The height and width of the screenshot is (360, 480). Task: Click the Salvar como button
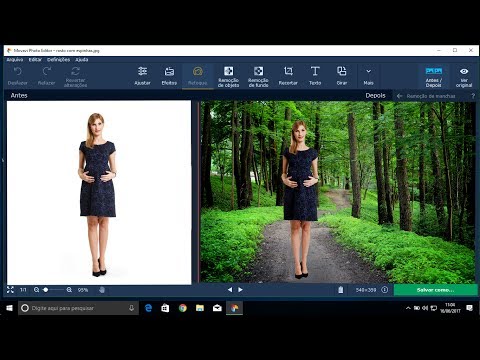[436, 290]
